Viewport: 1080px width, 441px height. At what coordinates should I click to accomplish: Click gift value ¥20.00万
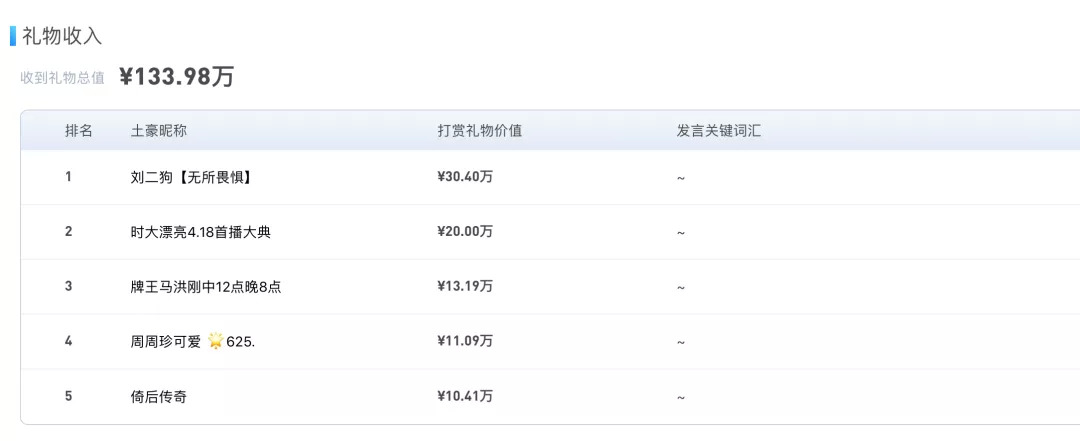pyautogui.click(x=465, y=232)
